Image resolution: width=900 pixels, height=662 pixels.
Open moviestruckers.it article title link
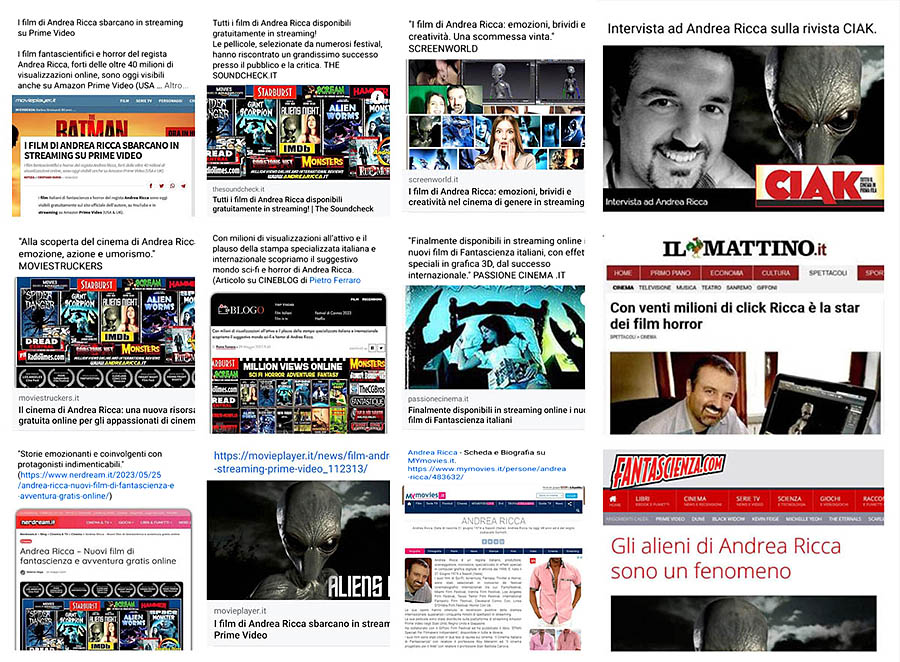(107, 415)
